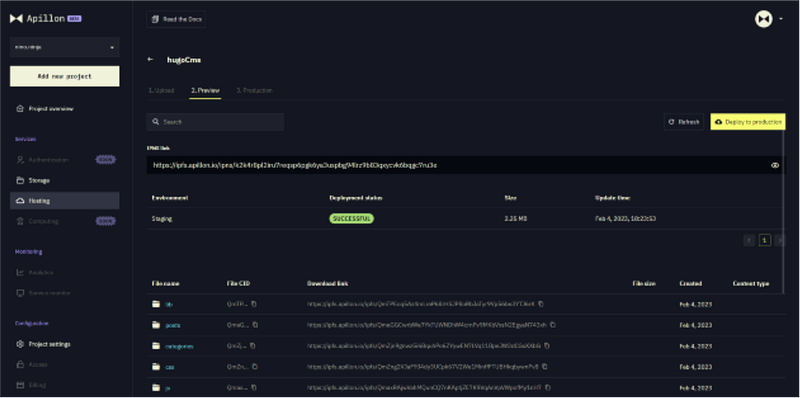Viewport: 800px width, 398px height.
Task: Copy File CID of the categories row
Action: pos(253,345)
